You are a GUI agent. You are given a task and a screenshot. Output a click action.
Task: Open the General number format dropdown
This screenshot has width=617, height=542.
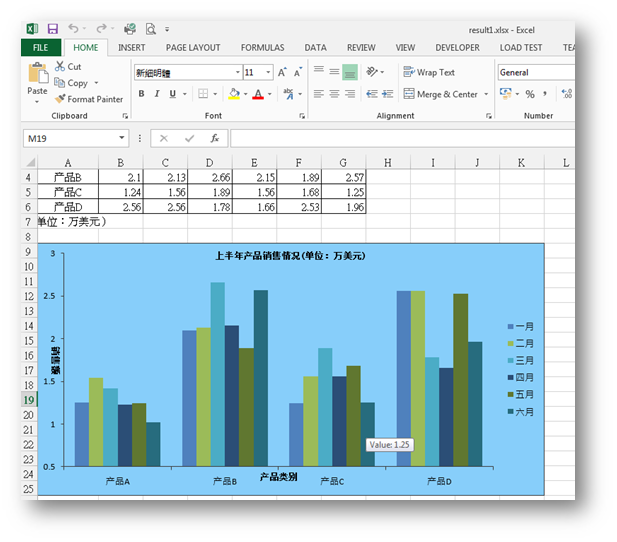click(x=536, y=72)
